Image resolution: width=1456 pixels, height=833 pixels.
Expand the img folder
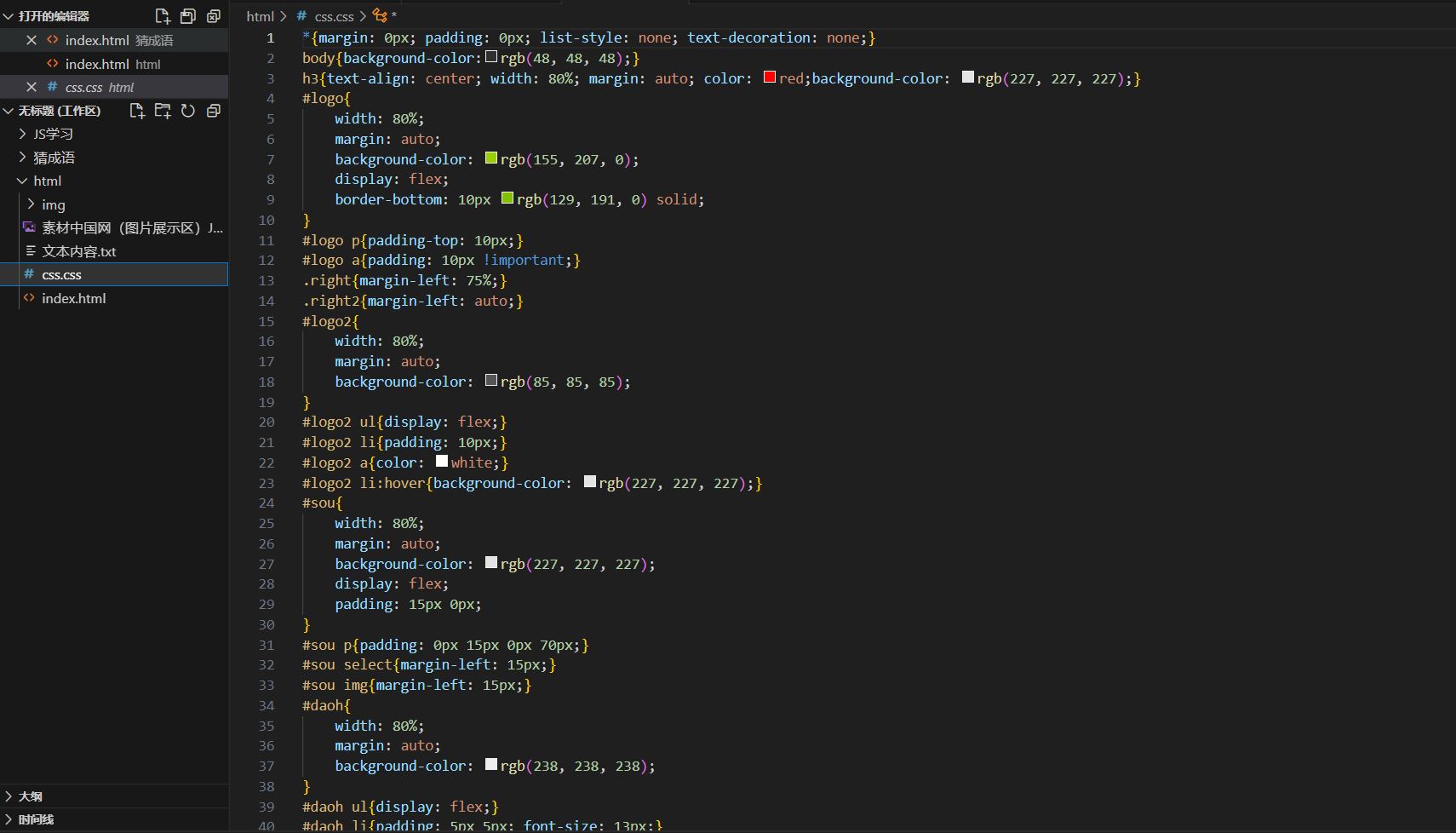click(32, 204)
